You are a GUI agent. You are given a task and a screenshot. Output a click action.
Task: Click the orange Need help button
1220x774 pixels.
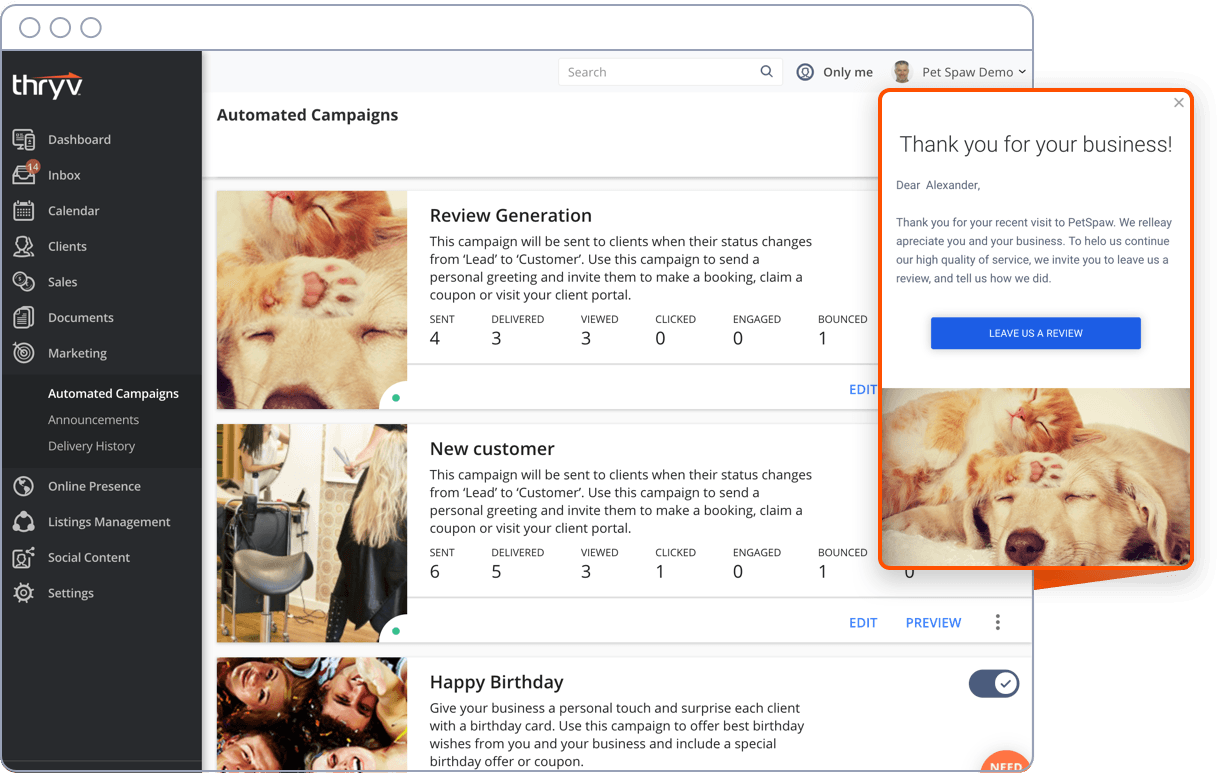(x=1004, y=763)
